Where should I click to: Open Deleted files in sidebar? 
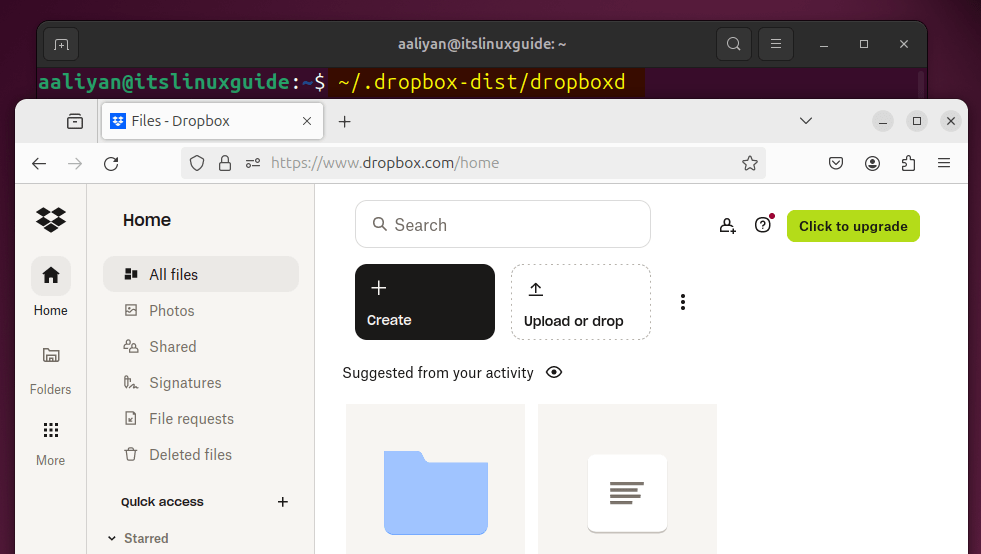[x=190, y=455]
